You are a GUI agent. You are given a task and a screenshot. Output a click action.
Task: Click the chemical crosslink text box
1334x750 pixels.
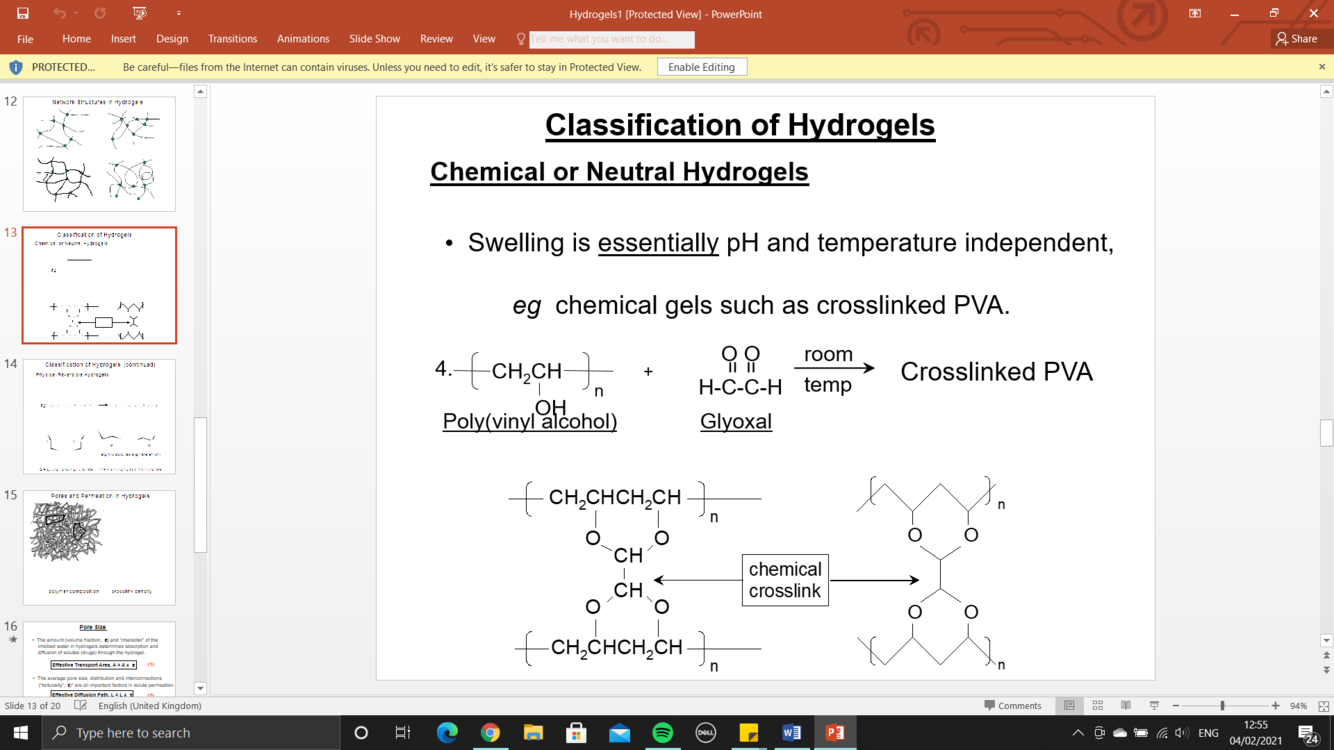point(785,580)
